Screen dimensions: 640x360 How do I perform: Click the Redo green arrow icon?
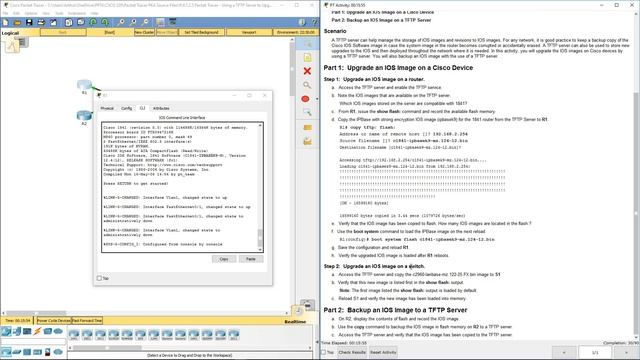click(105, 22)
